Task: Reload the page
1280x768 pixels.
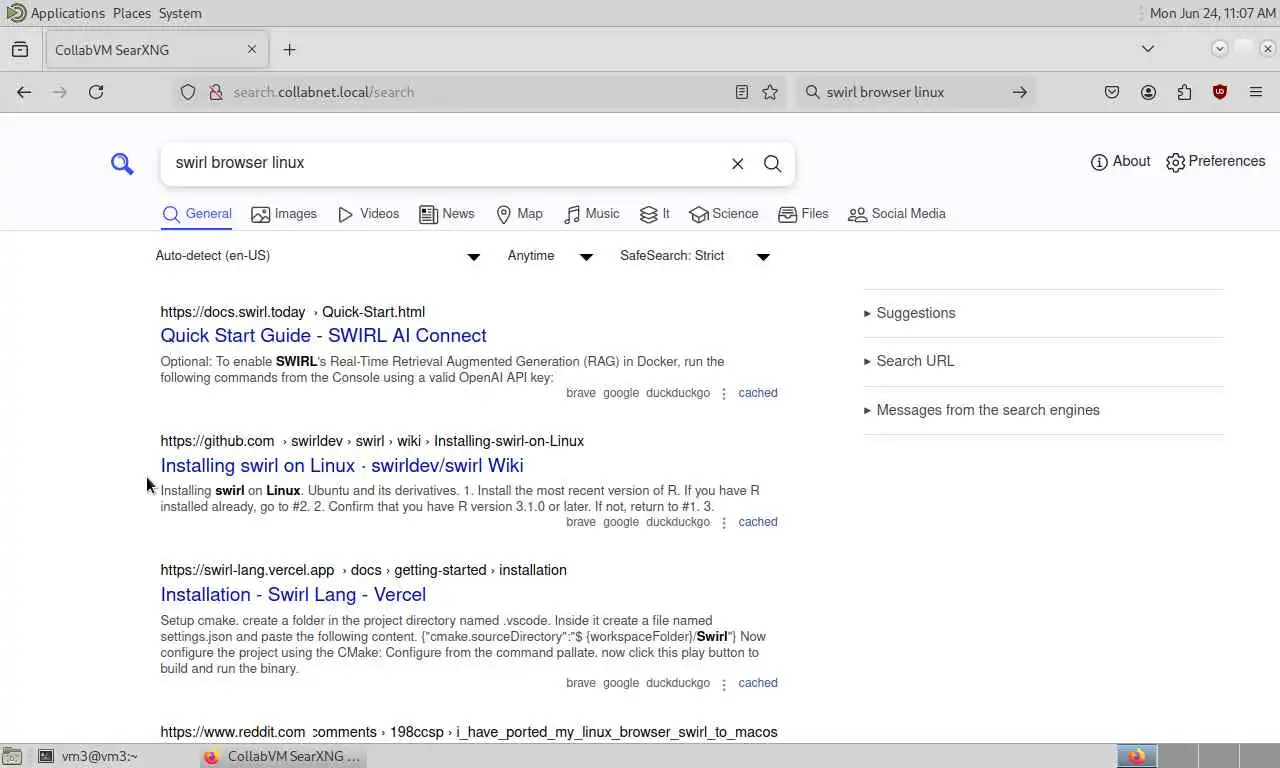Action: point(96,92)
